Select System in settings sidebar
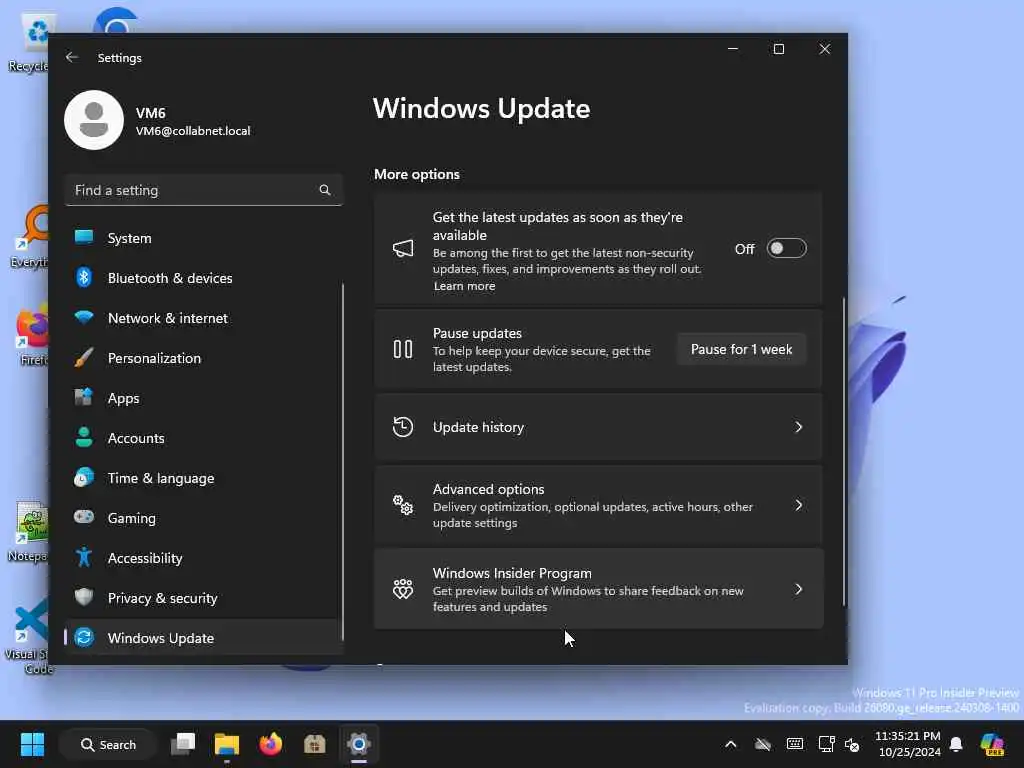Viewport: 1024px width, 768px height. click(x=204, y=238)
